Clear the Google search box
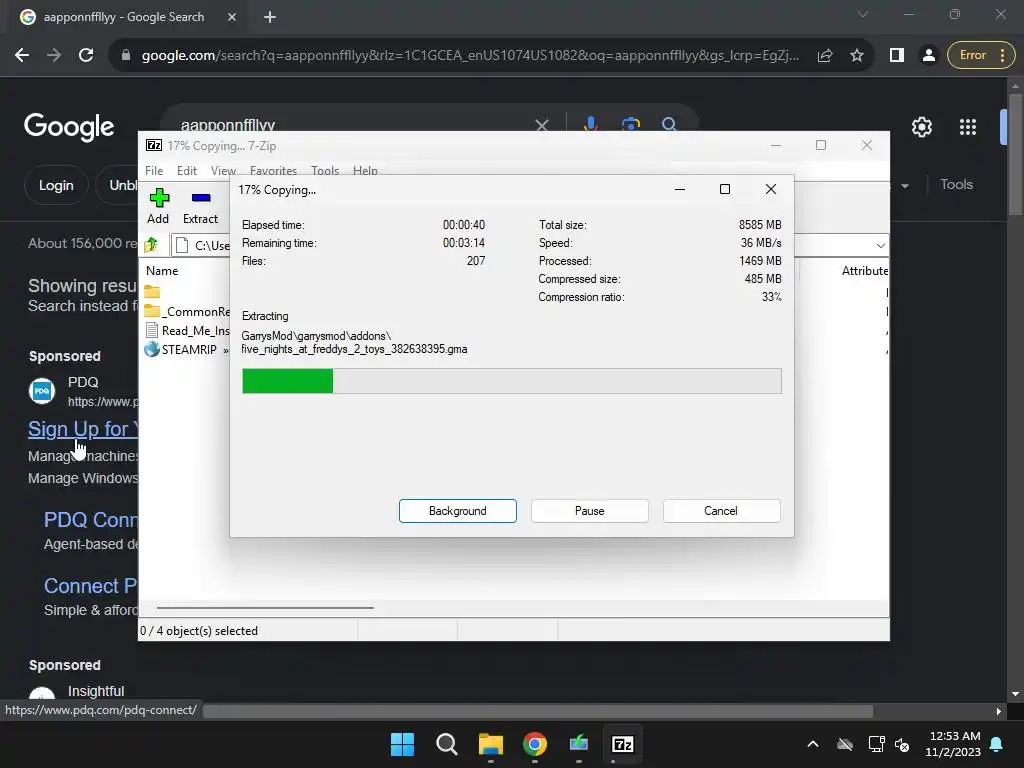This screenshot has width=1024, height=768. (x=541, y=125)
